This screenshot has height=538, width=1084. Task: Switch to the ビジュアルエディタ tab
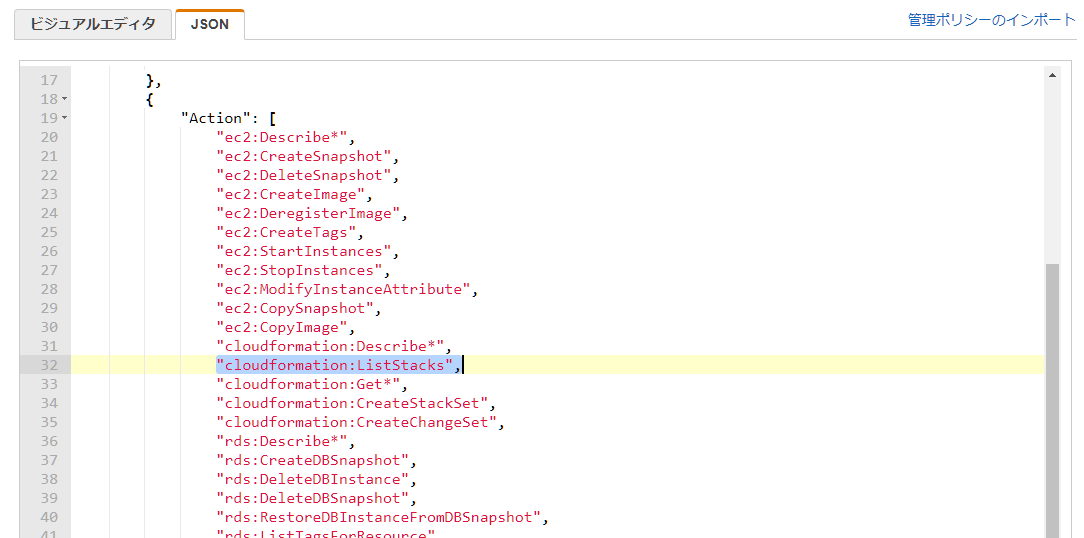click(92, 24)
